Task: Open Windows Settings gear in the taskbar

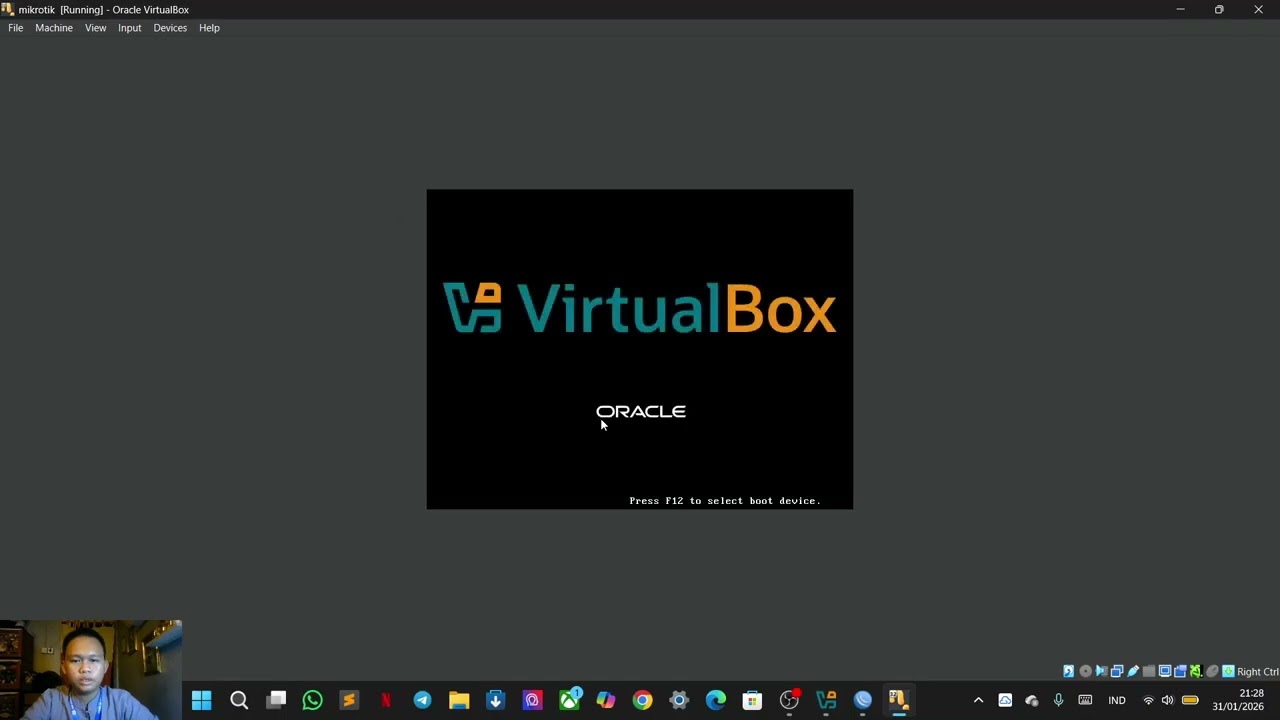Action: click(679, 700)
